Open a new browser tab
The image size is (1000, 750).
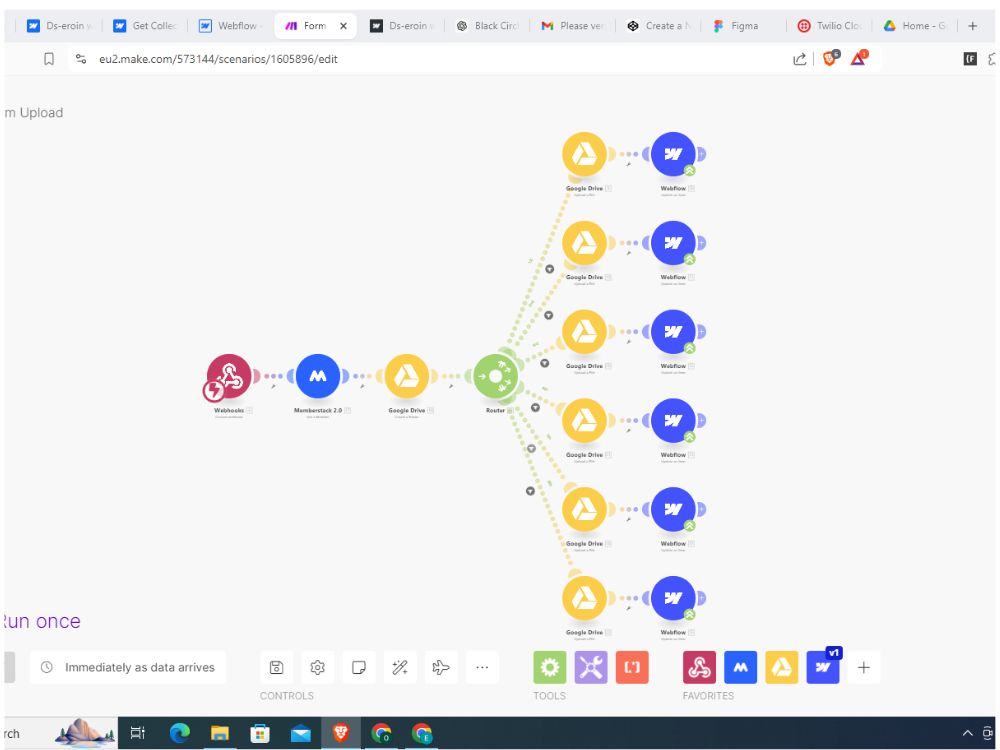(973, 26)
